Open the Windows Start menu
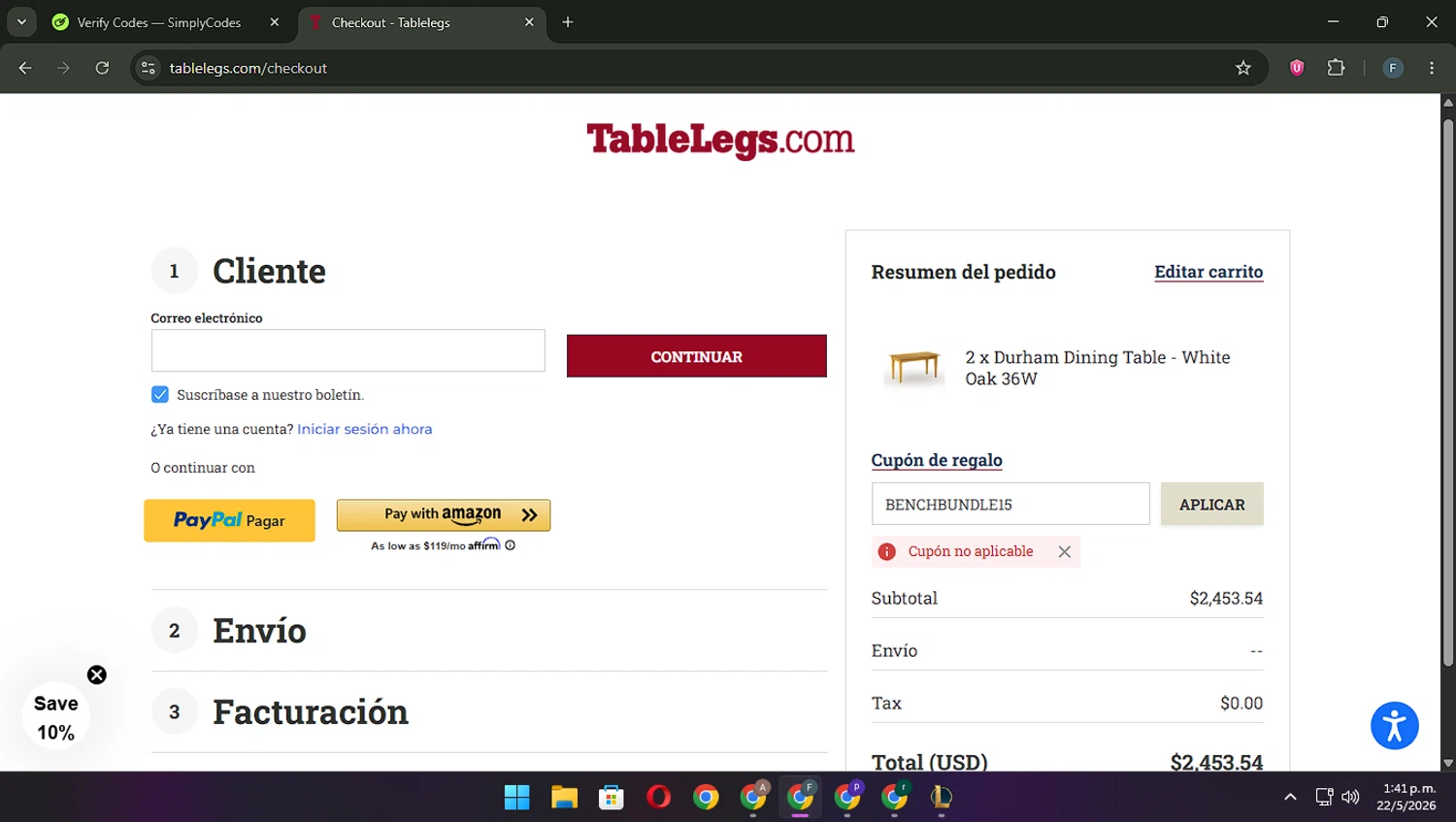 pyautogui.click(x=517, y=797)
